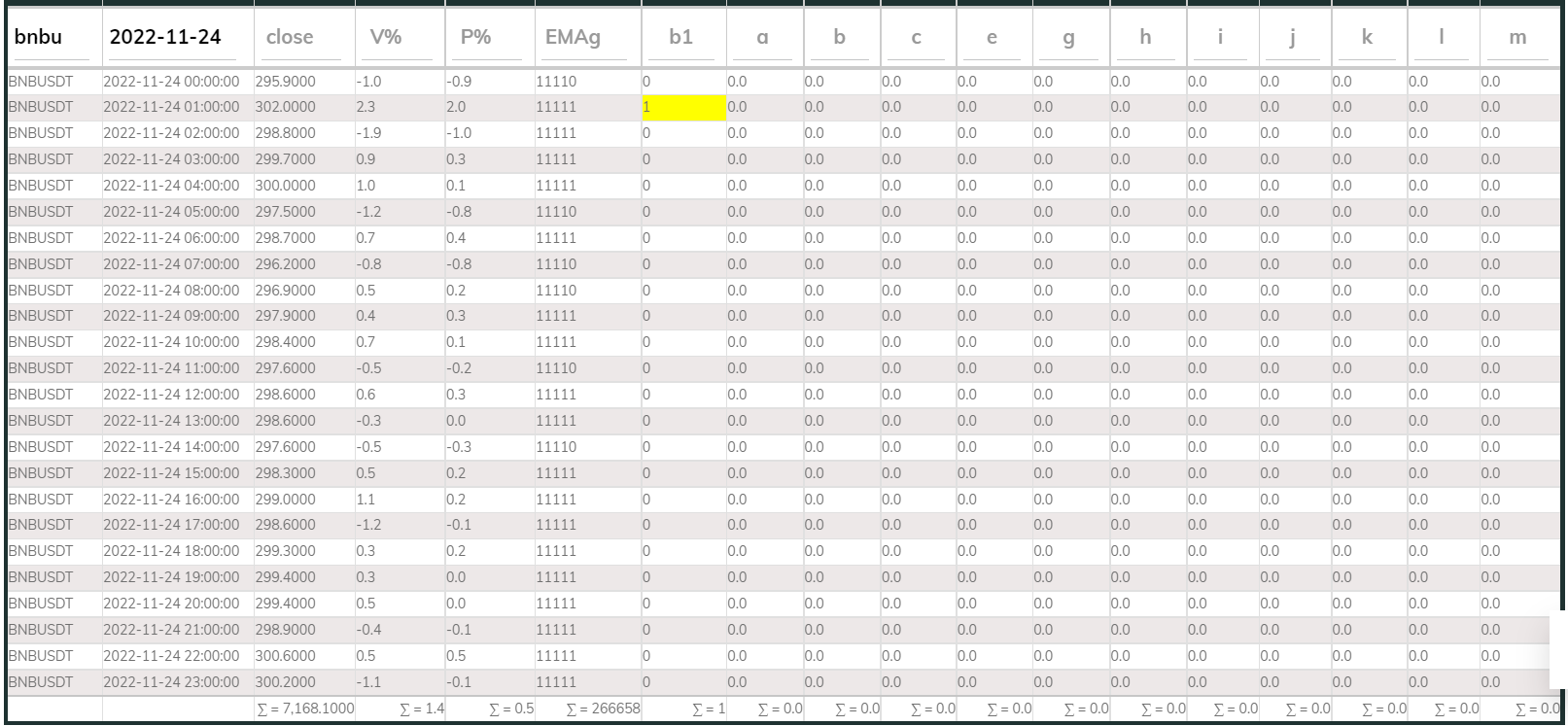The width and height of the screenshot is (1568, 726).
Task: Select the 'm' column header filter
Action: point(1516,38)
